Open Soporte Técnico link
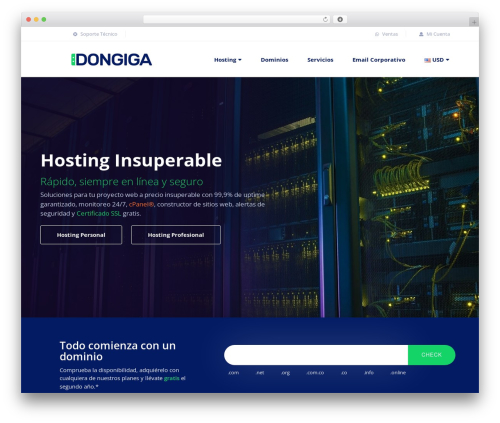500x423 pixels. (99, 34)
